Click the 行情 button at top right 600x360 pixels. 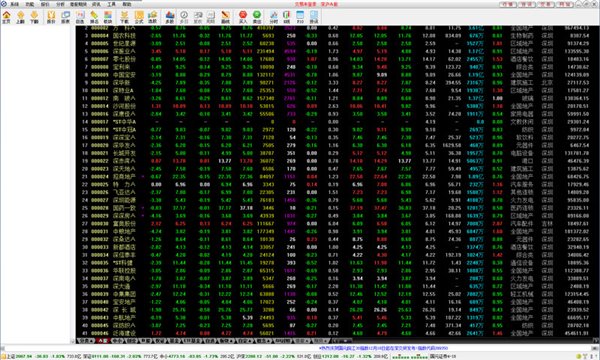coord(507,4)
